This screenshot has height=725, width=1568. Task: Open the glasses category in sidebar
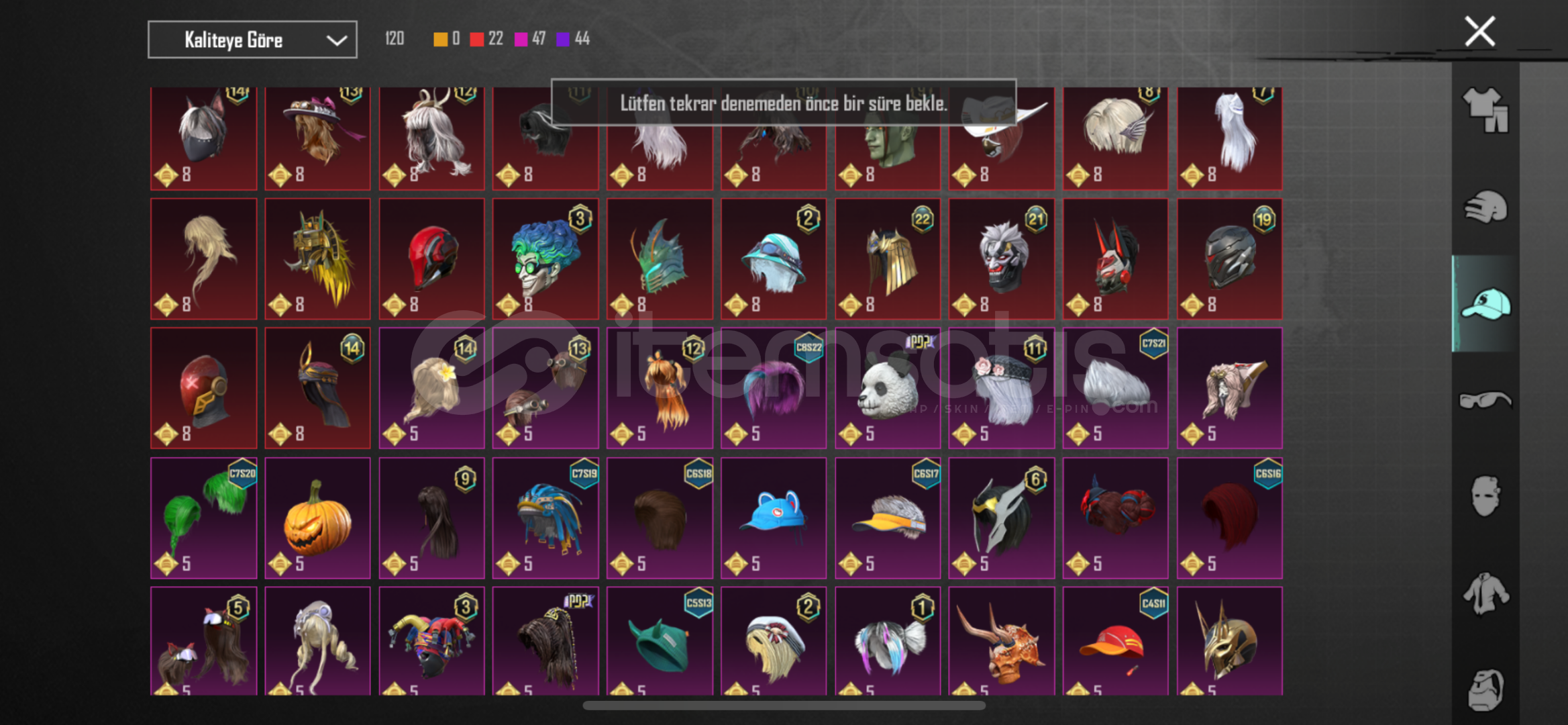(x=1485, y=400)
